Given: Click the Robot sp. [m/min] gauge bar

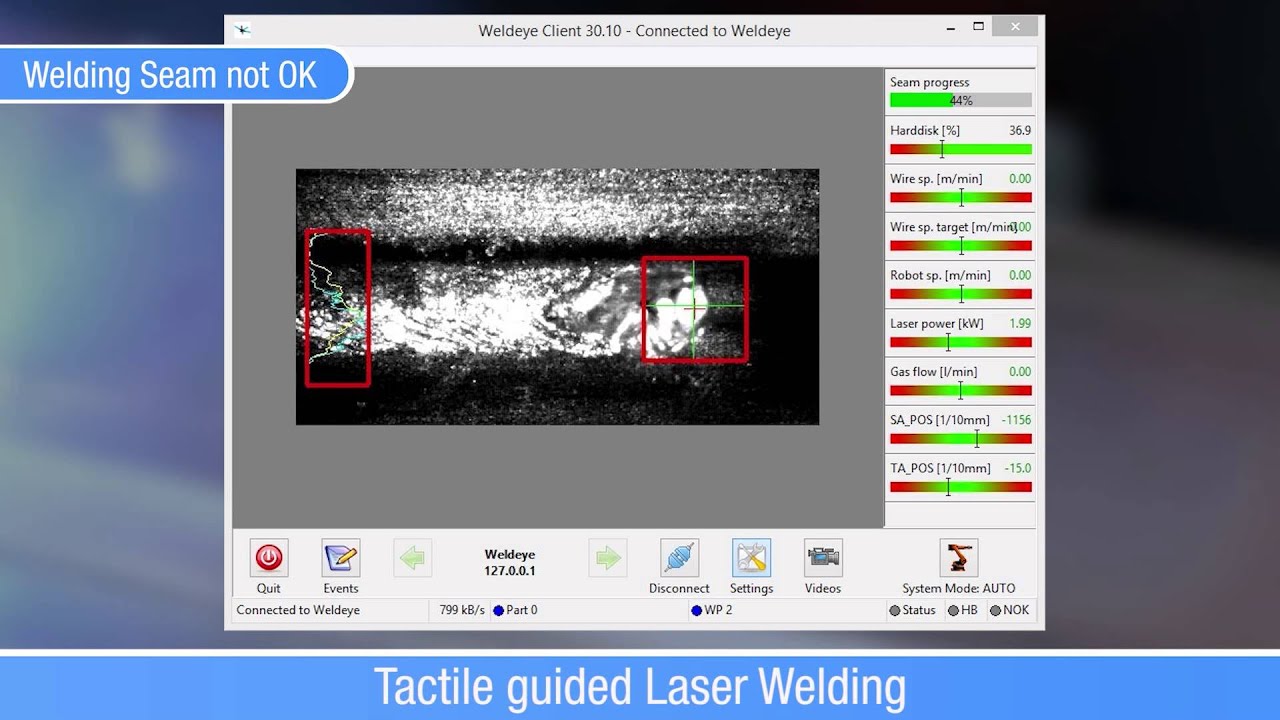Looking at the screenshot, I should 961,294.
